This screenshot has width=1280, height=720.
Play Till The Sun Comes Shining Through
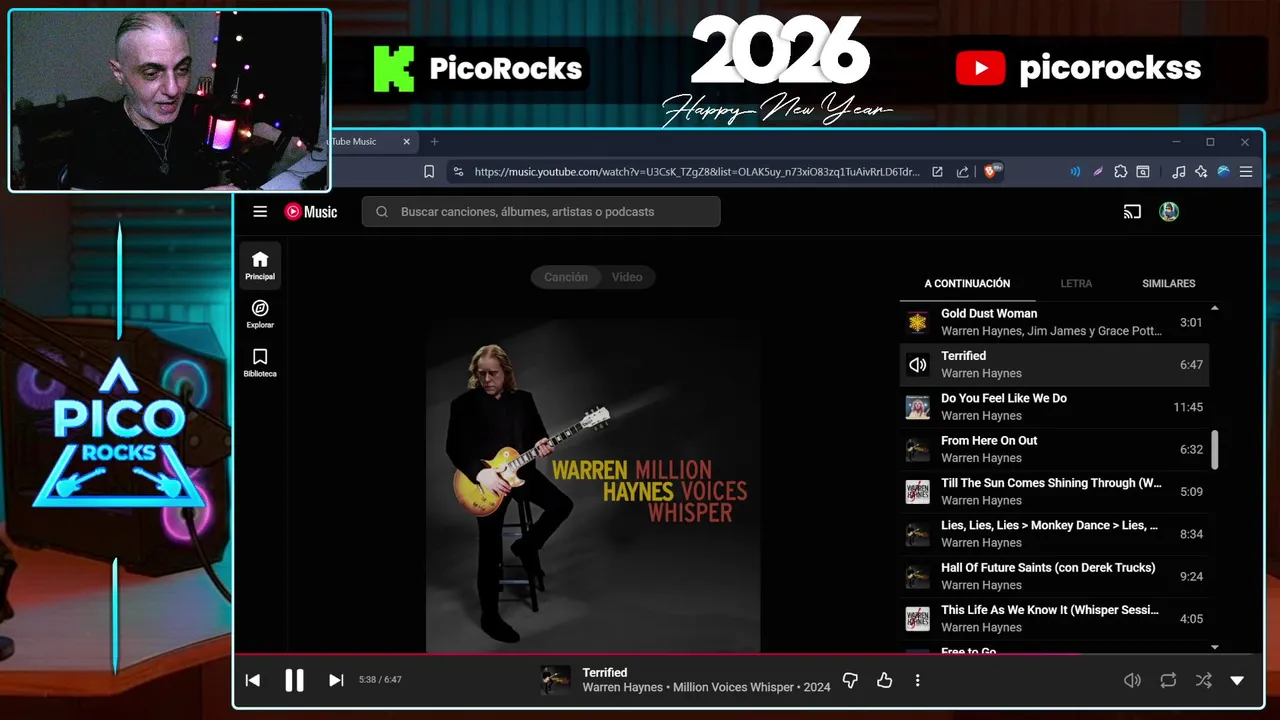point(1054,492)
